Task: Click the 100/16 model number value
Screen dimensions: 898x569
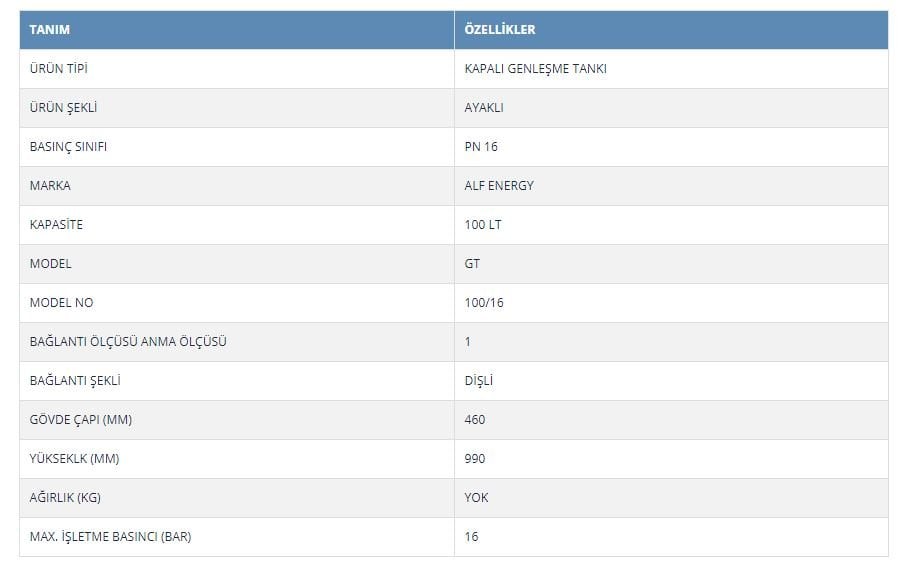Action: pyautogui.click(x=484, y=302)
